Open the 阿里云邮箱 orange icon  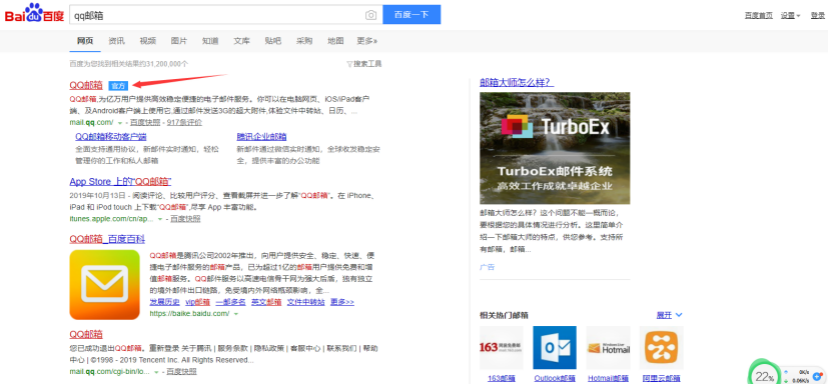coord(662,347)
